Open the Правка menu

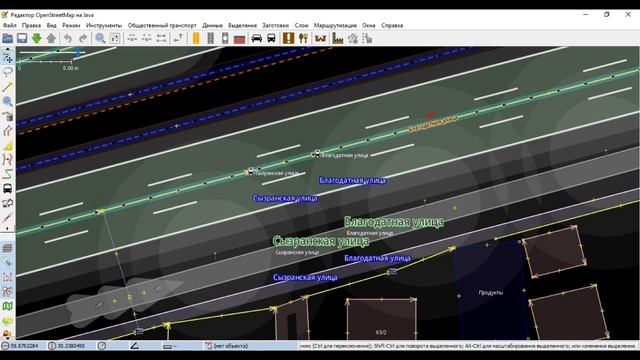click(31, 25)
